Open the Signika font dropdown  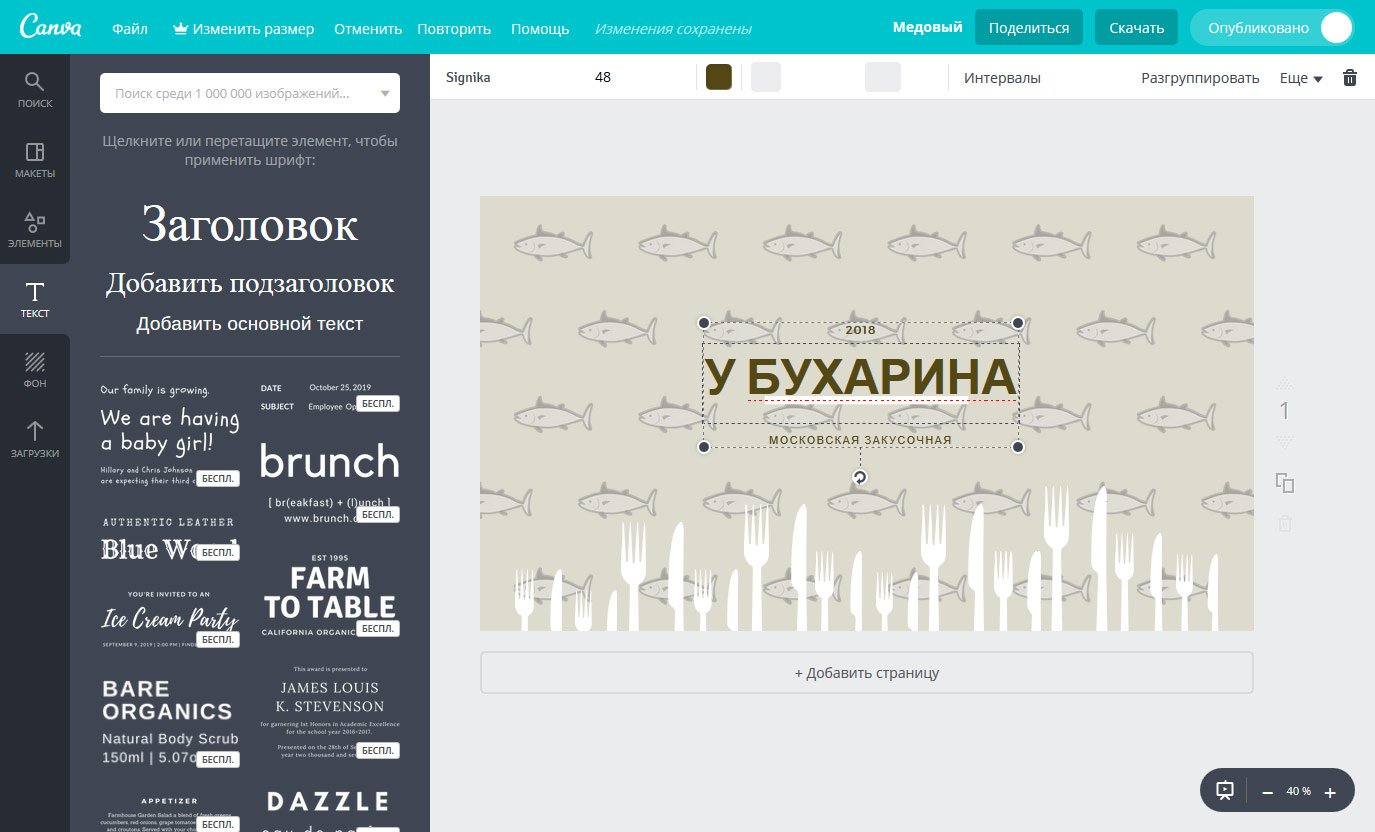(468, 78)
